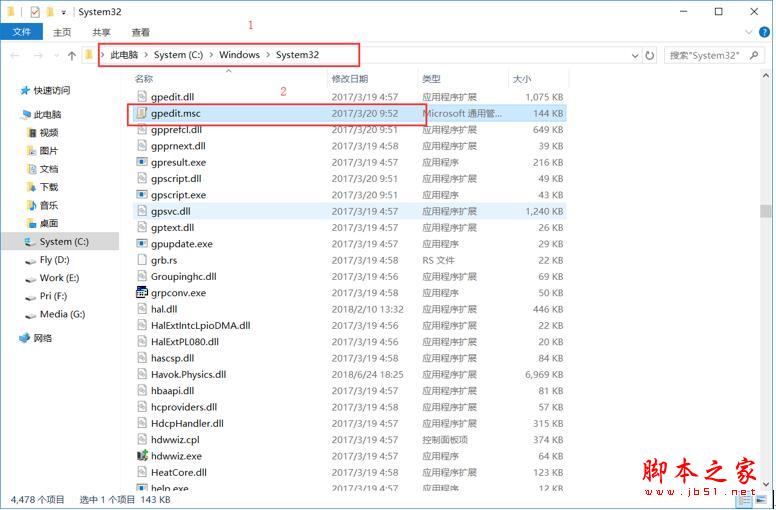Click the grb.rs file icon
The width and height of the screenshot is (776, 510).
pos(142,260)
